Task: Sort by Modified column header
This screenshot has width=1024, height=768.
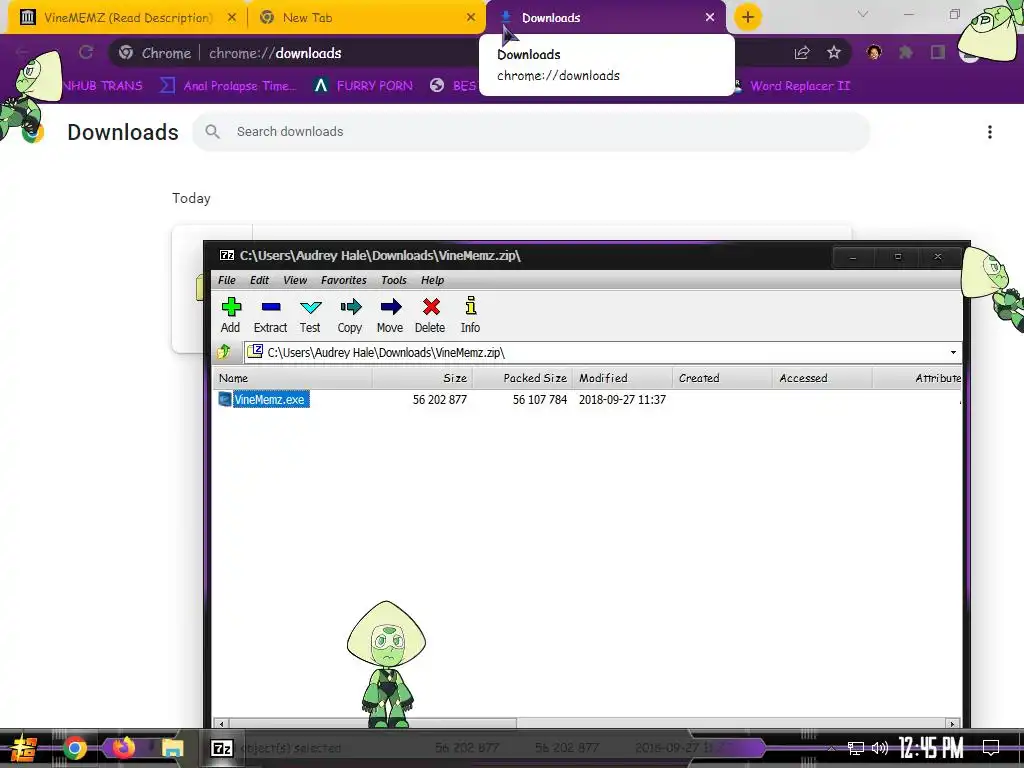Action: [622, 378]
